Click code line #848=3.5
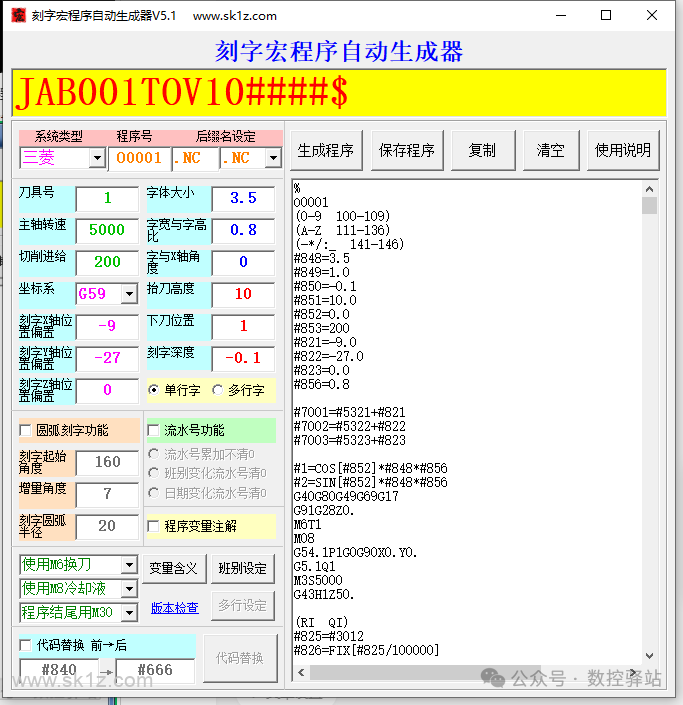 (321, 258)
